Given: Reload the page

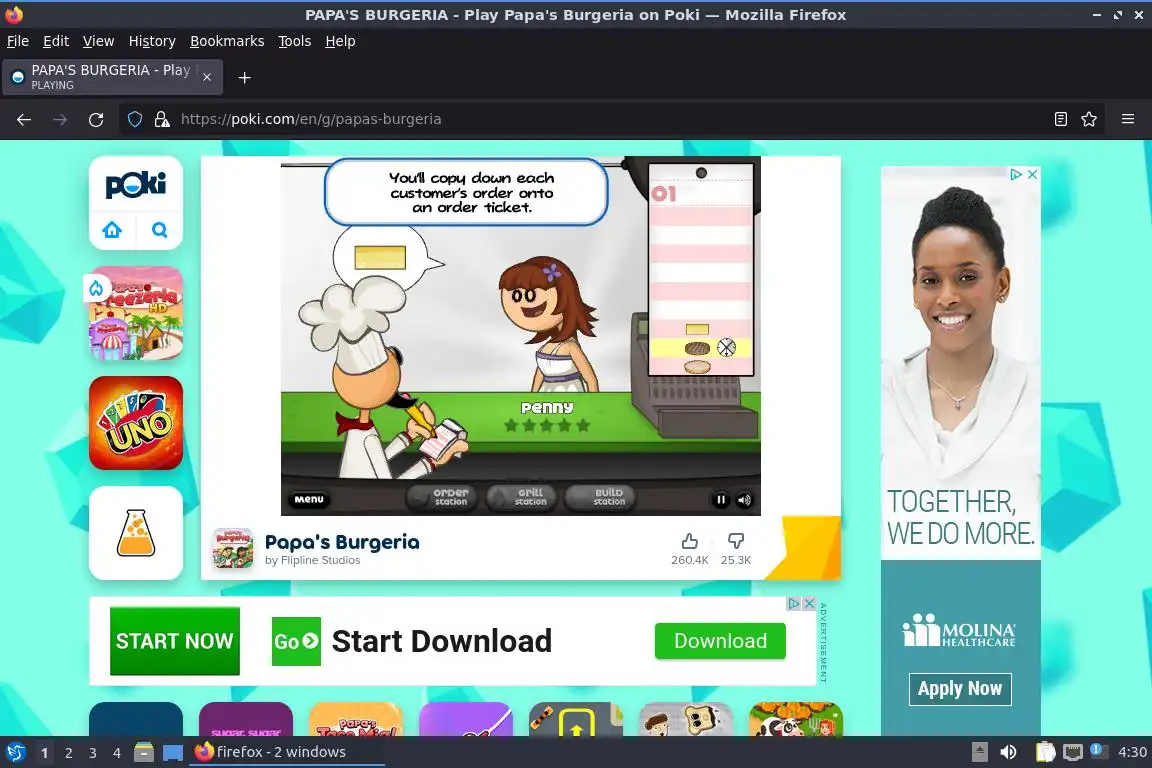Looking at the screenshot, I should pos(96,119).
